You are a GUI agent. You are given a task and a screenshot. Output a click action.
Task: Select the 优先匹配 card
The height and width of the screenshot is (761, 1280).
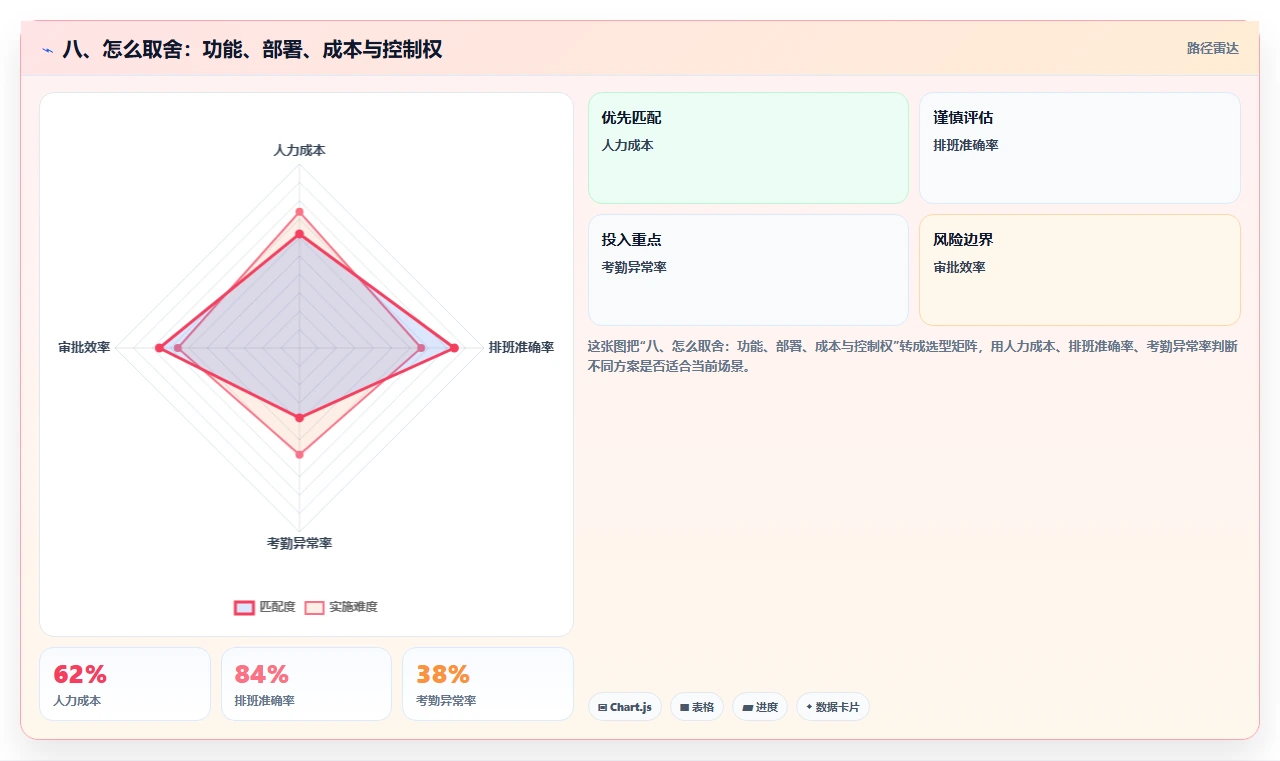748,148
